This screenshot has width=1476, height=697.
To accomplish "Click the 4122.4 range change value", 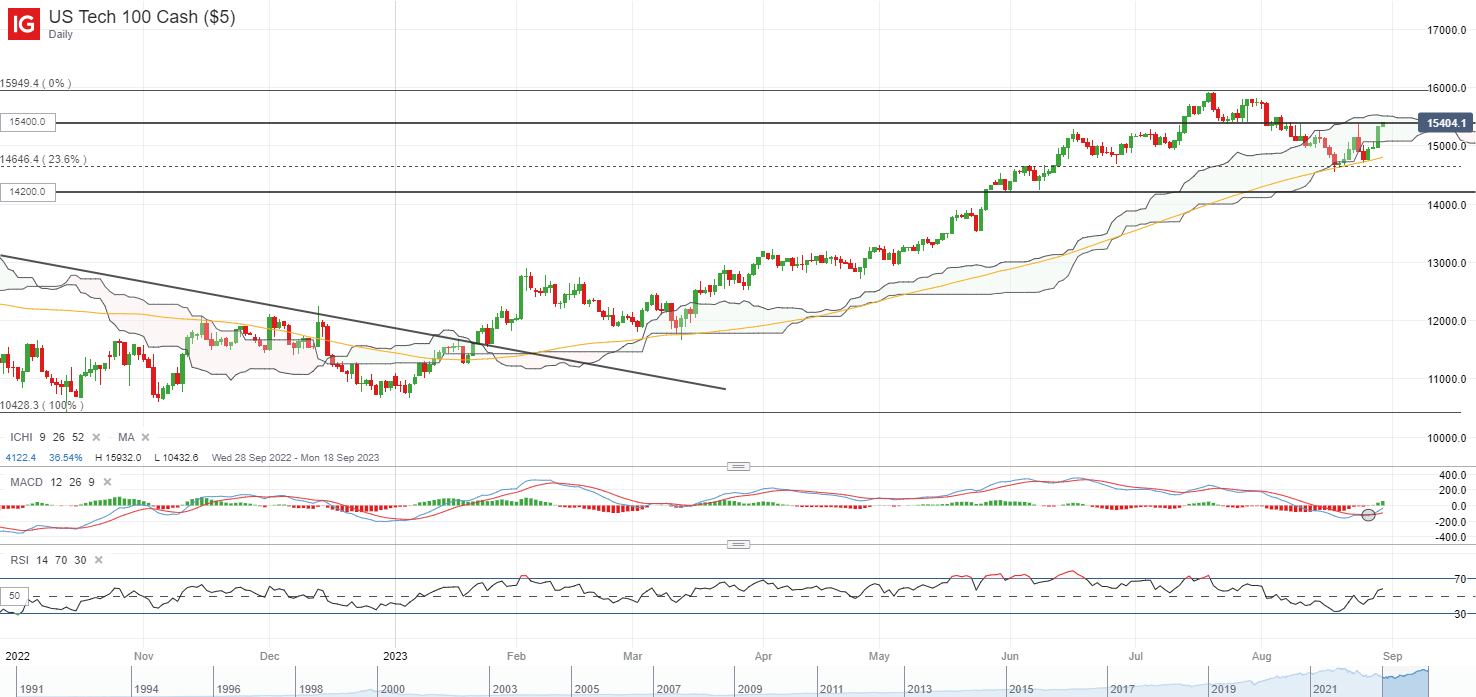I will (x=23, y=457).
